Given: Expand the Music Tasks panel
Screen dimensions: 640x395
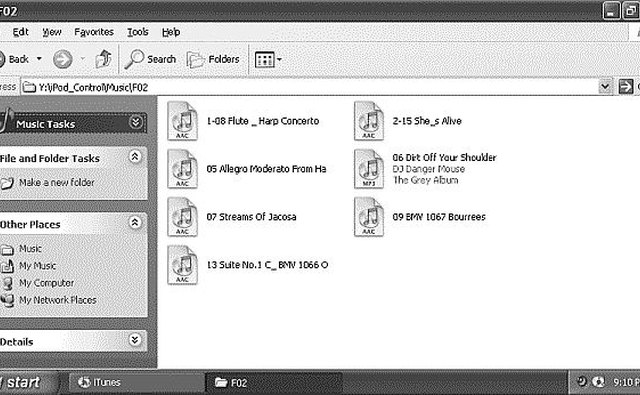Looking at the screenshot, I should (x=136, y=122).
